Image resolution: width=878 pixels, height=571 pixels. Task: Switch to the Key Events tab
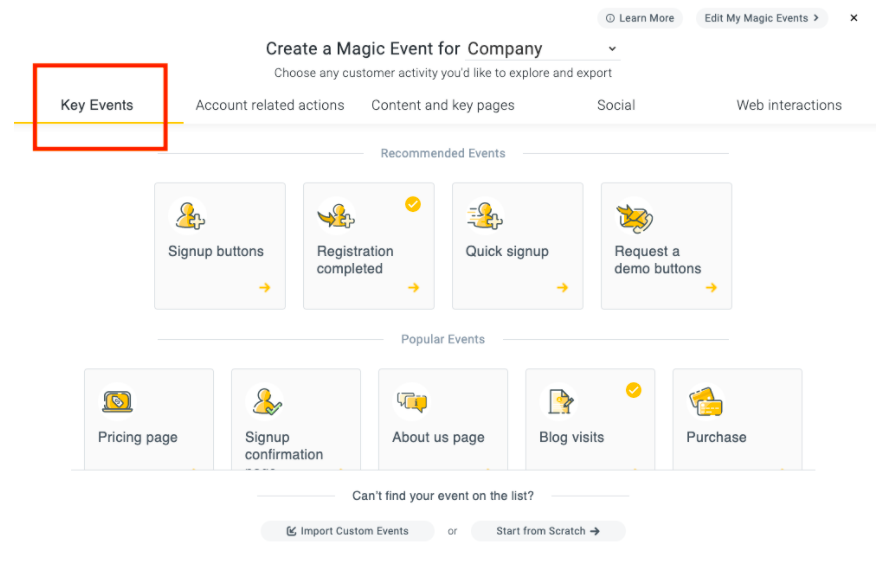coord(97,105)
